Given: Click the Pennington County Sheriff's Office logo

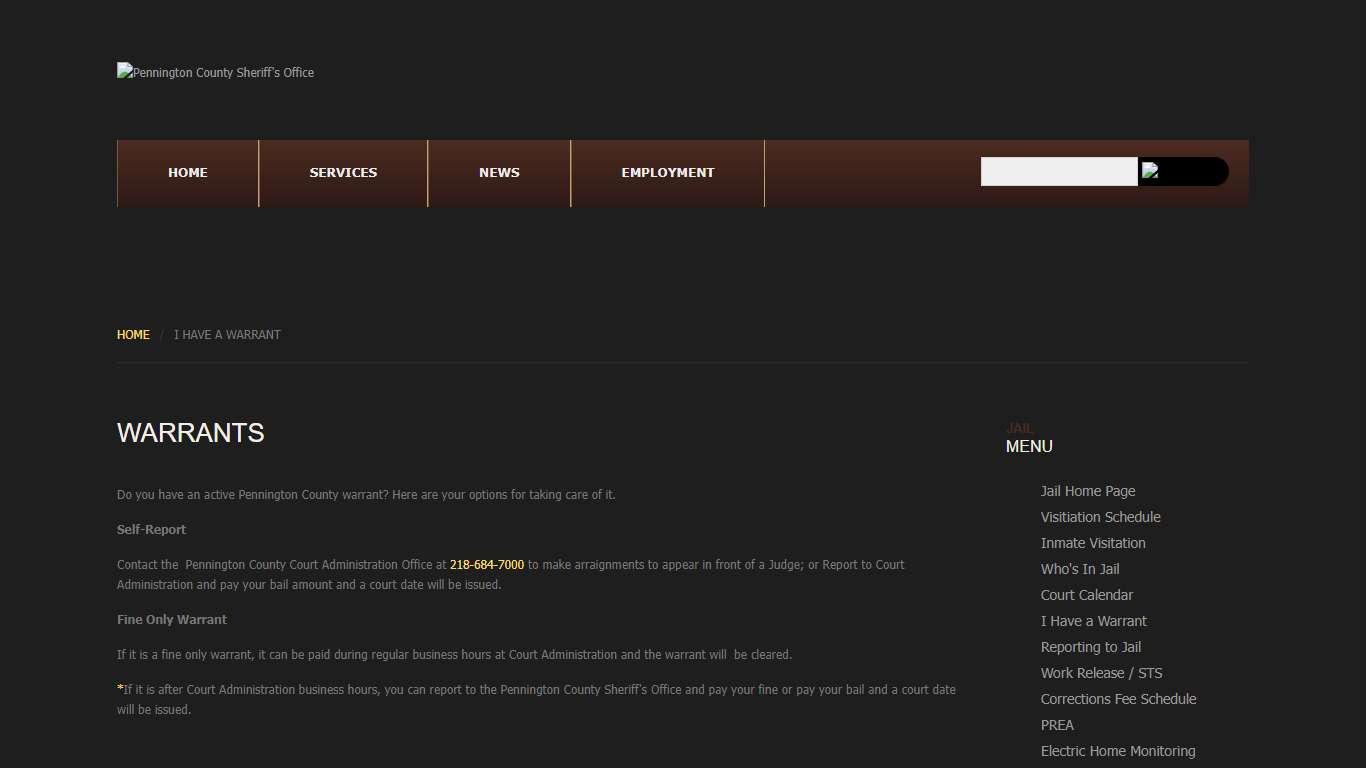Looking at the screenshot, I should click(x=215, y=72).
